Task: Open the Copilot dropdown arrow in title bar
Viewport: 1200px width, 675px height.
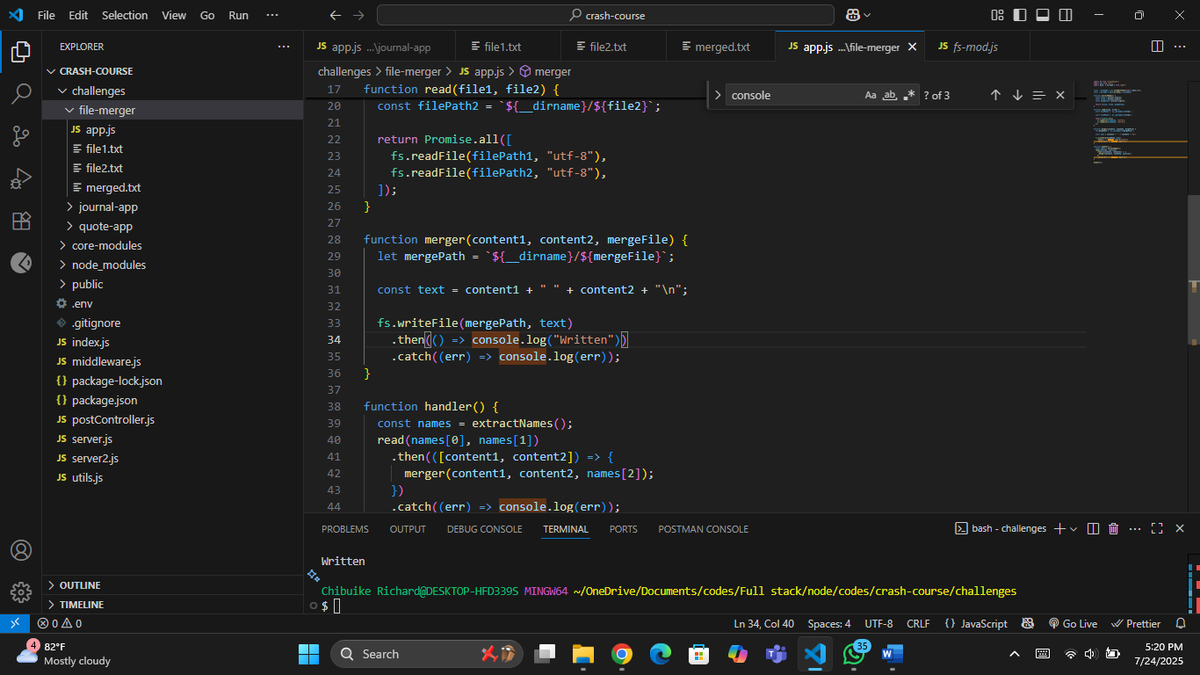Action: (867, 15)
